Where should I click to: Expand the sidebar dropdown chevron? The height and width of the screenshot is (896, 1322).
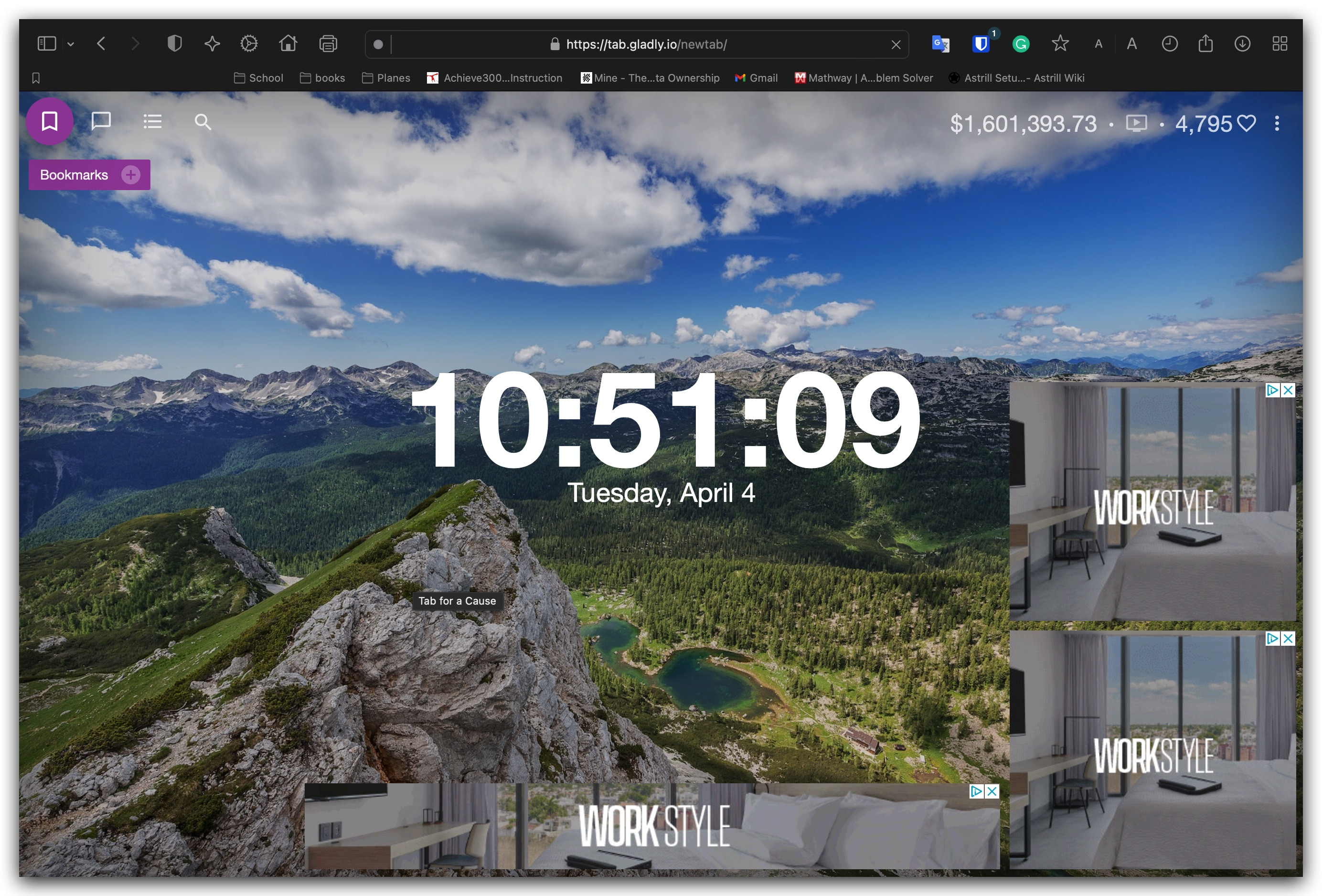71,44
